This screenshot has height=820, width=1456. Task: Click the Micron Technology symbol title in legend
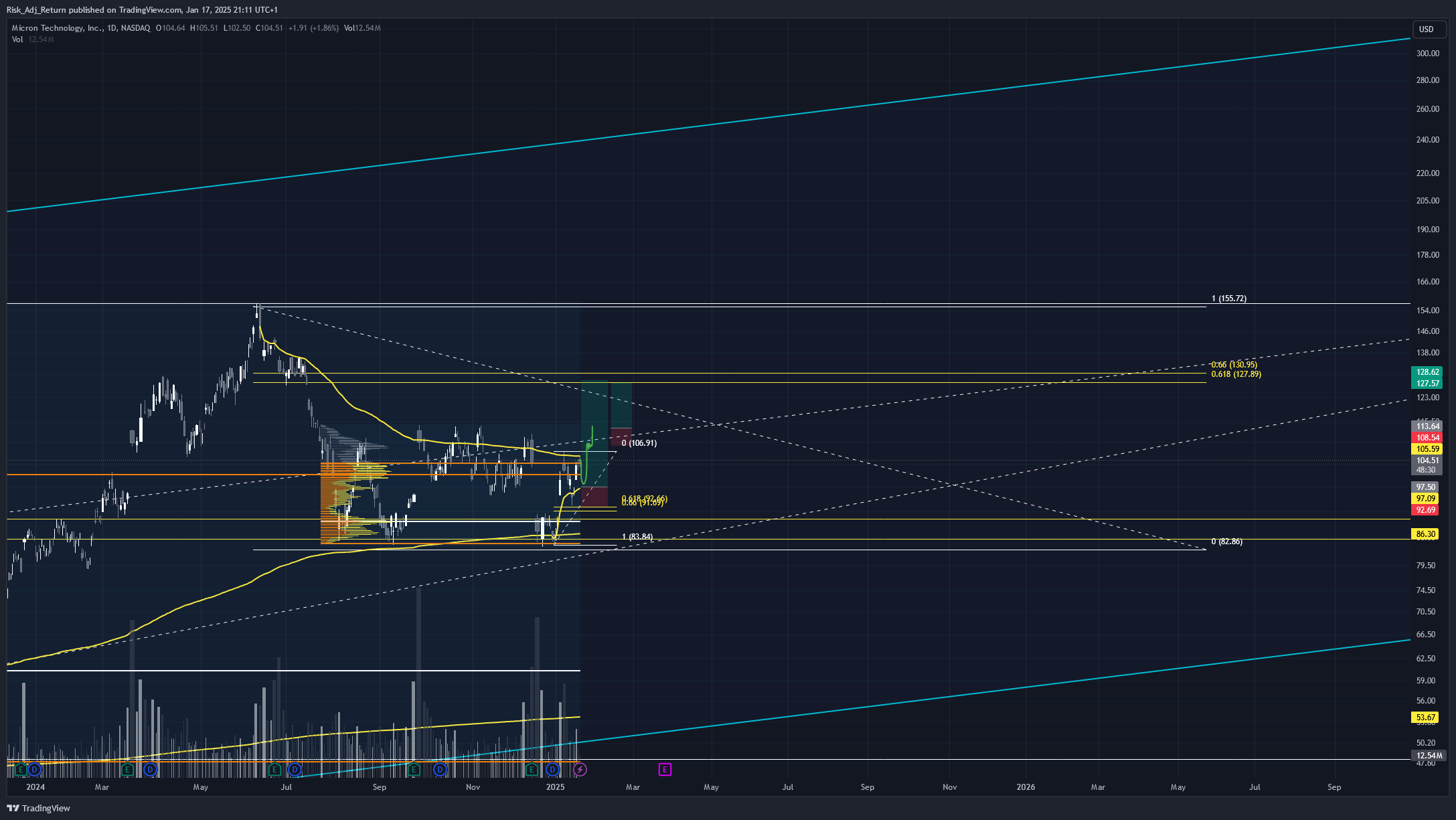coord(57,28)
